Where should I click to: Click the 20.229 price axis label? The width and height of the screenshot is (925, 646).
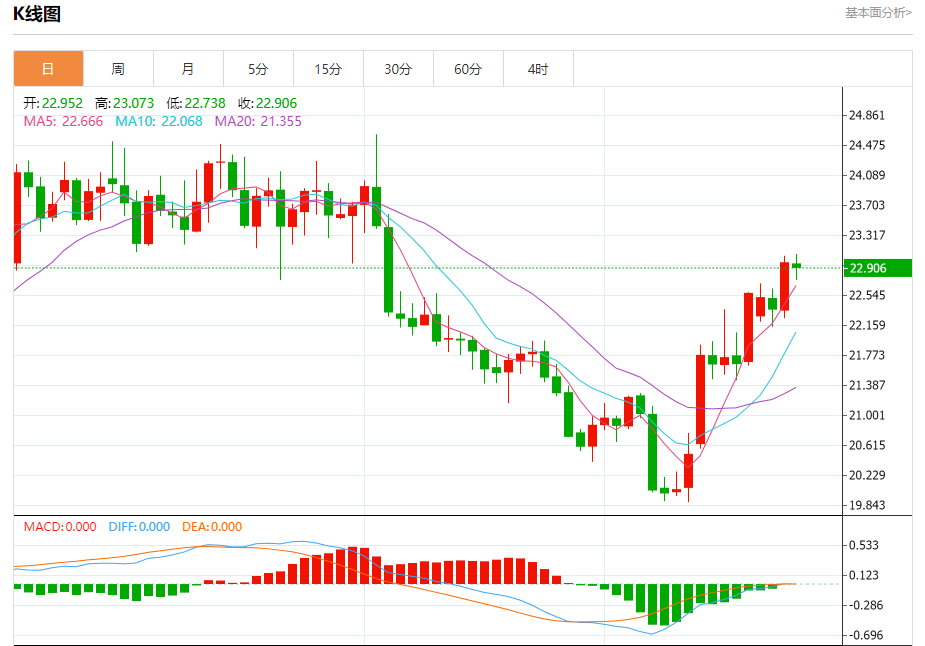(867, 475)
